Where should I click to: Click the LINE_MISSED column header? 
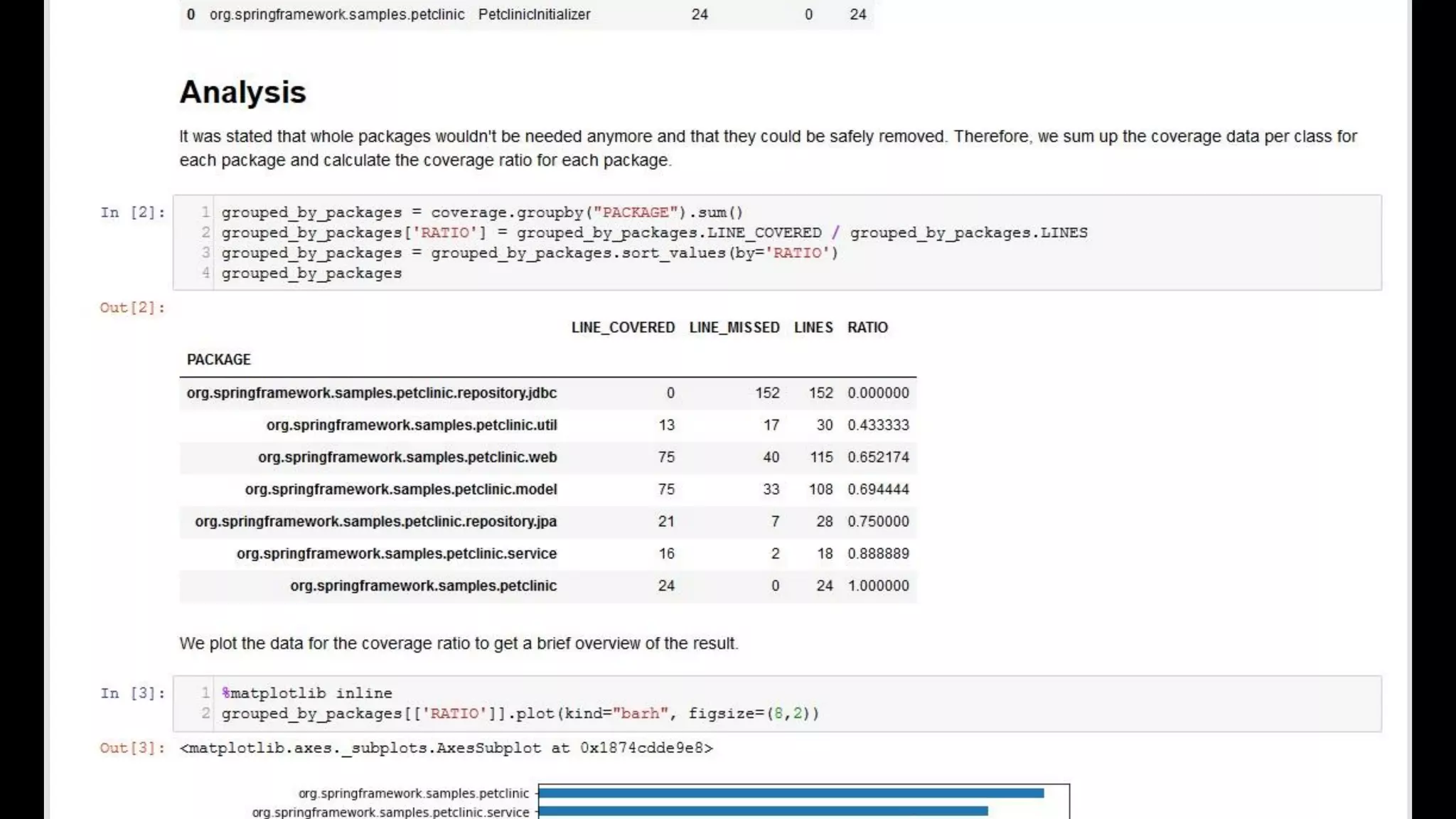coord(734,328)
